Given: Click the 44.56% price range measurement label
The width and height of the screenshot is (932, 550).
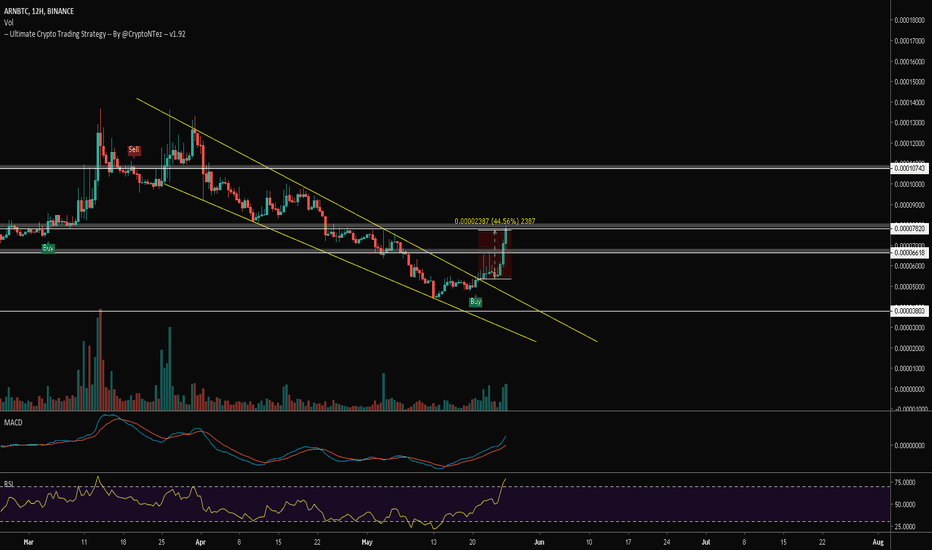Looking at the screenshot, I should [495, 221].
